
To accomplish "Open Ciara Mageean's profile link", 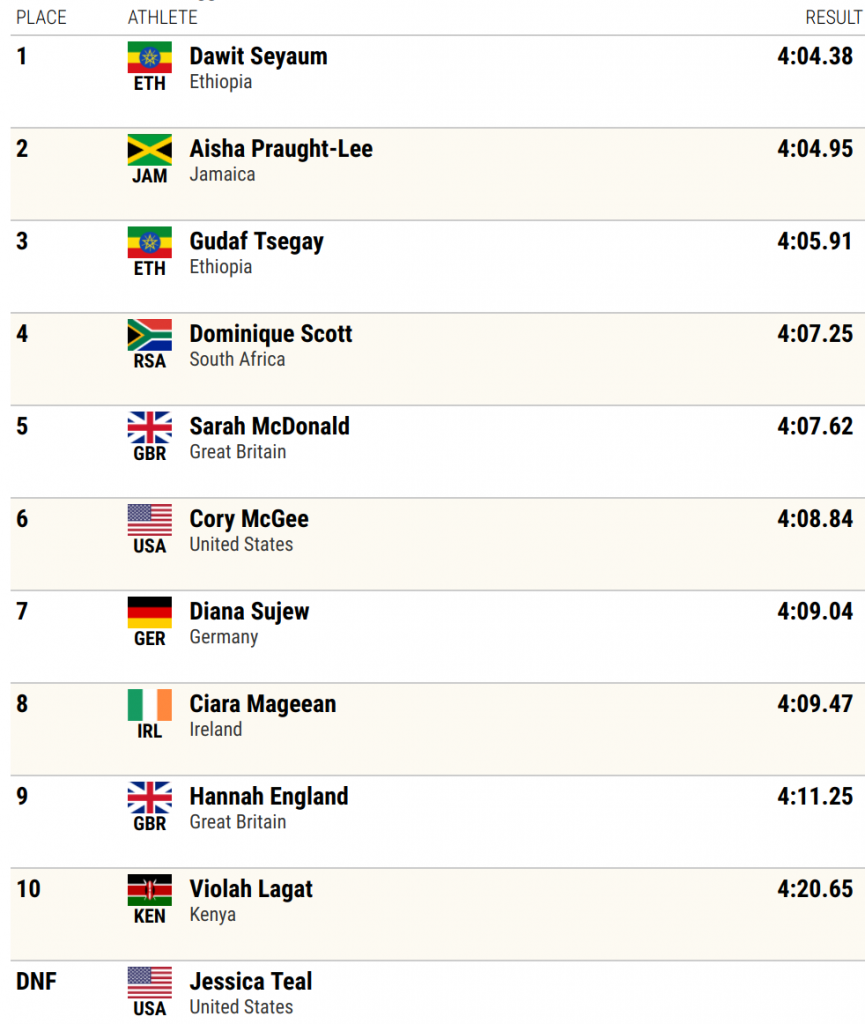I will (262, 704).
